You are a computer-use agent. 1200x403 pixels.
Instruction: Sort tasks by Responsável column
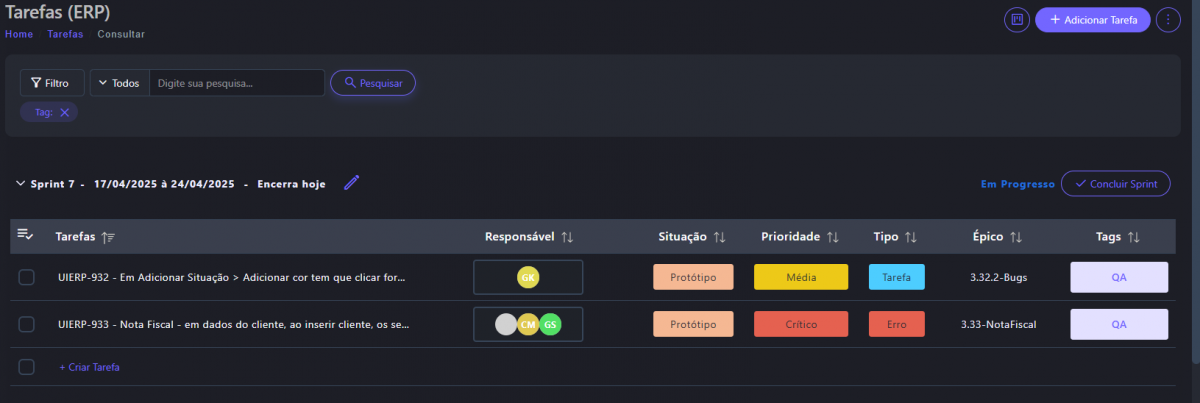567,237
